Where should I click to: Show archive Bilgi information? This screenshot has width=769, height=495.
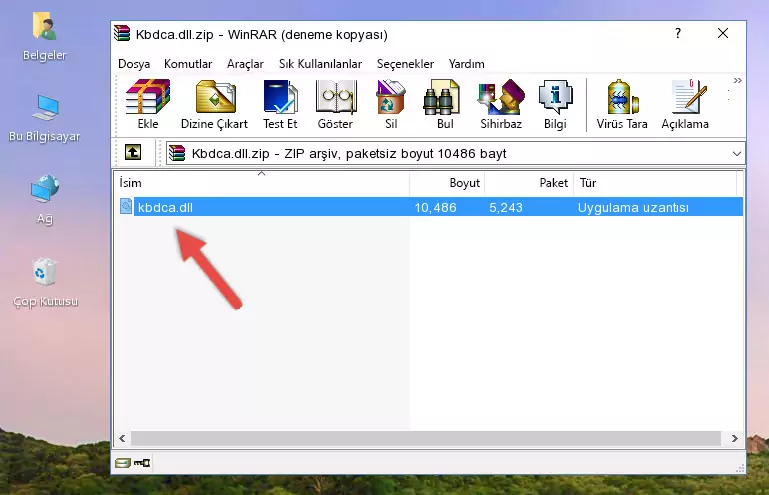(x=555, y=104)
